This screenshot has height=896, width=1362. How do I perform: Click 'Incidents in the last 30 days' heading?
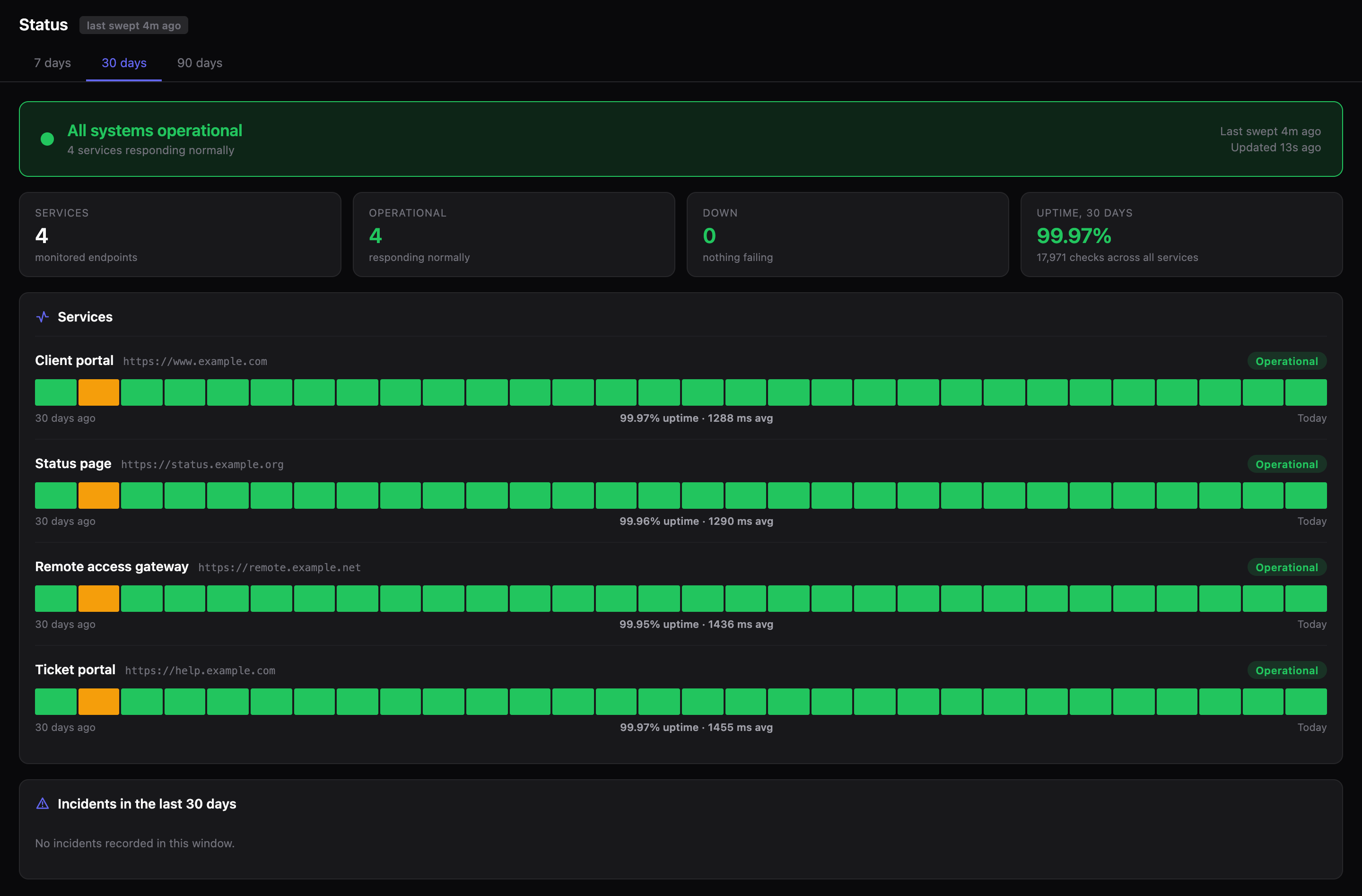147,804
